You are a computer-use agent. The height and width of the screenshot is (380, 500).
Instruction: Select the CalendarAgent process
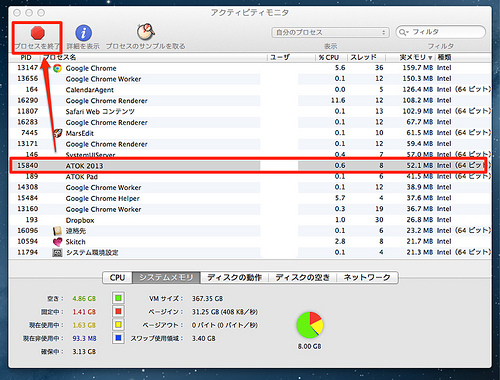coord(250,90)
